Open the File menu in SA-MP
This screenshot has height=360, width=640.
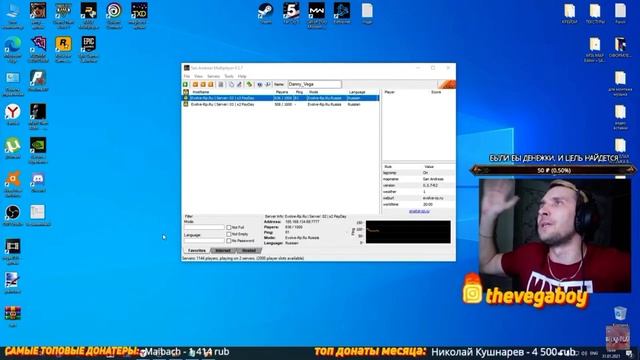187,76
